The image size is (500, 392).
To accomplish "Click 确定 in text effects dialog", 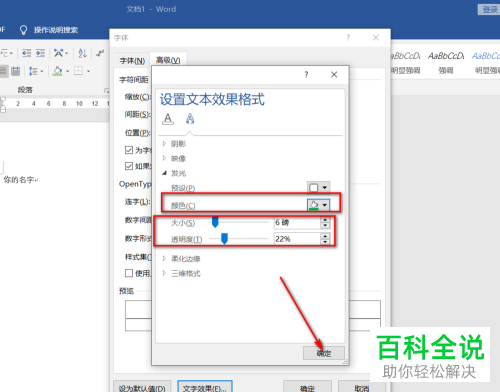I will 324,353.
